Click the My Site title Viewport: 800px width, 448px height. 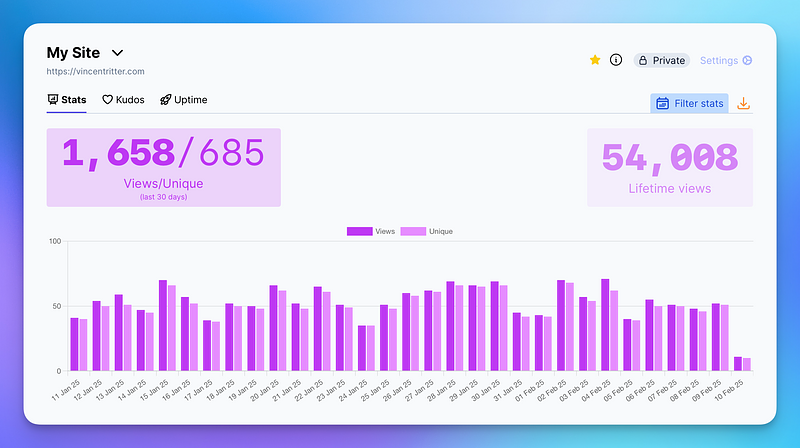(73, 53)
